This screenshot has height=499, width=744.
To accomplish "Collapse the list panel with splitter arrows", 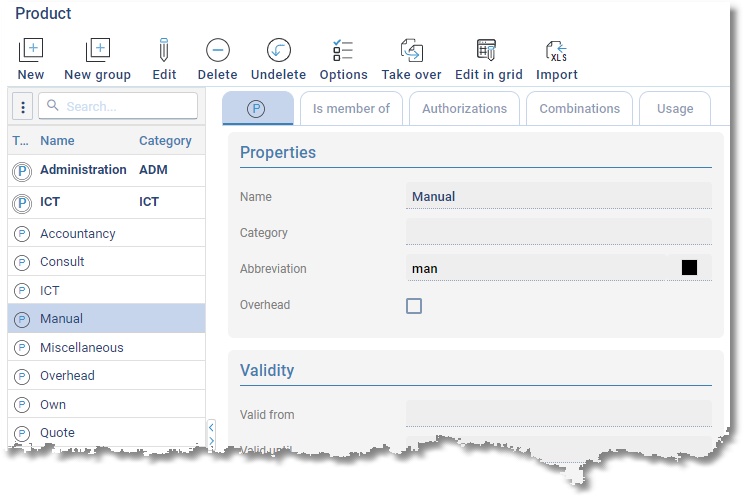I will click(211, 434).
